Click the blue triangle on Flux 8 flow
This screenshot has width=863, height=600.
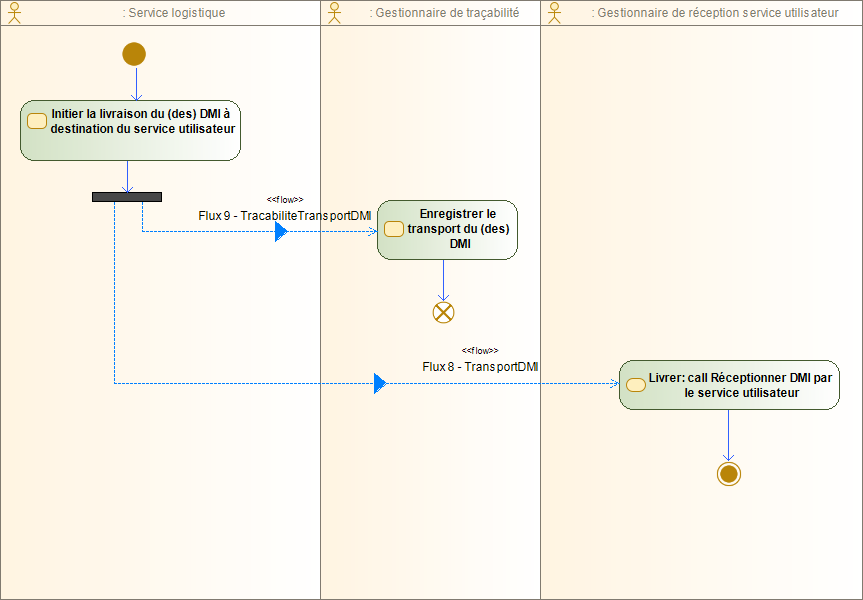tap(380, 382)
